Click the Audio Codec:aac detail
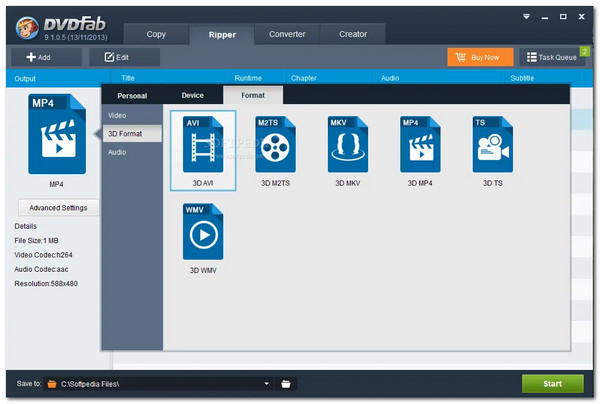Viewport: 600px width, 404px height. [41, 269]
